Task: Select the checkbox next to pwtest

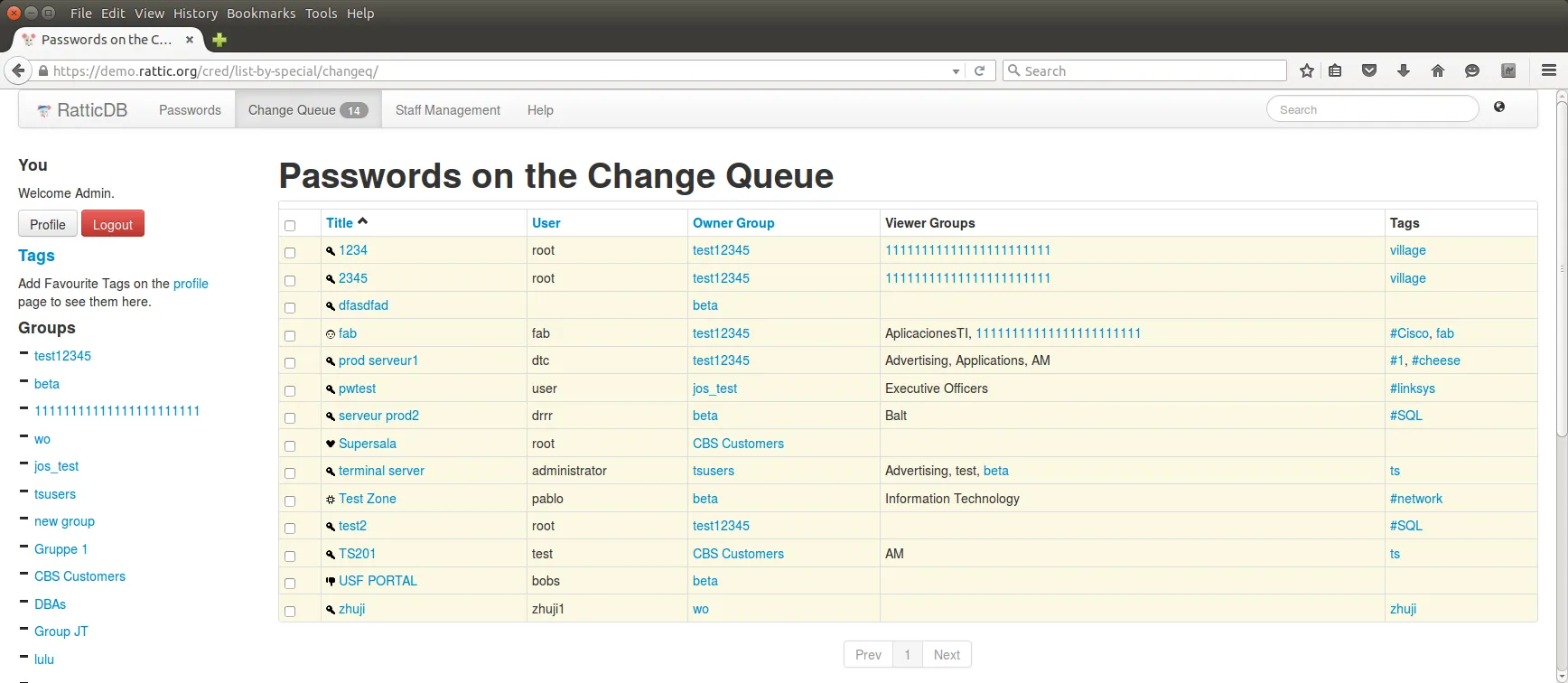Action: click(290, 390)
